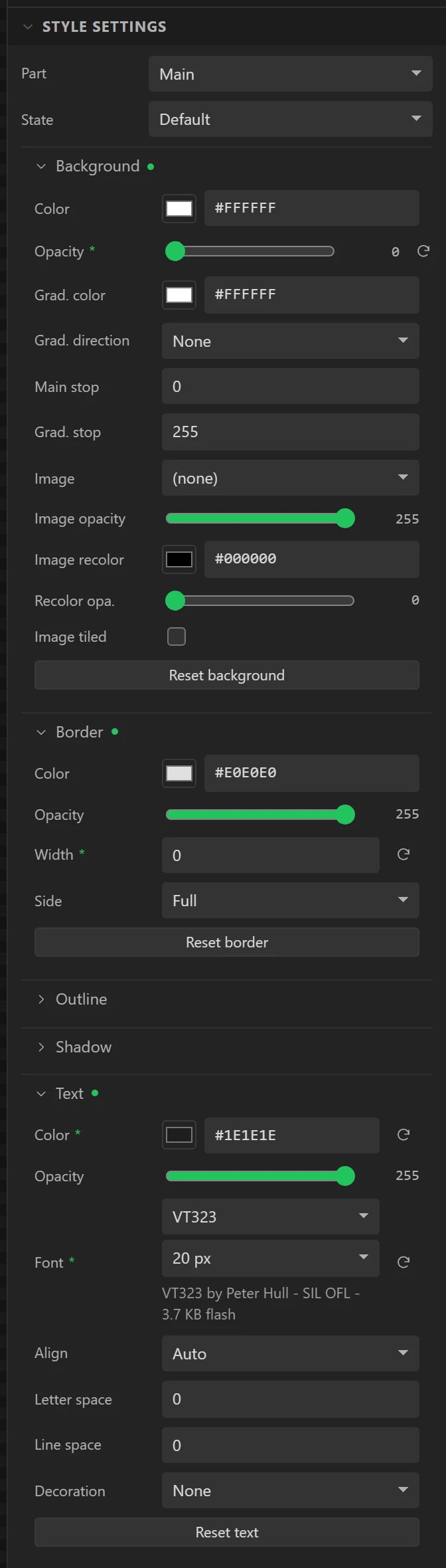The width and height of the screenshot is (446, 1568).
Task: Click the Text Color hex field
Action: tap(292, 1135)
